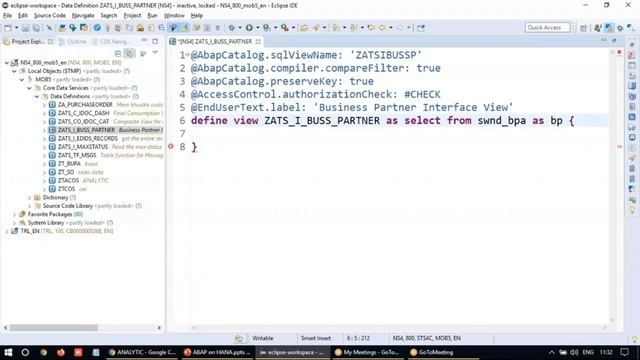Click the Firefox icon on the taskbar
The width and height of the screenshot is (640, 360).
pos(61,352)
